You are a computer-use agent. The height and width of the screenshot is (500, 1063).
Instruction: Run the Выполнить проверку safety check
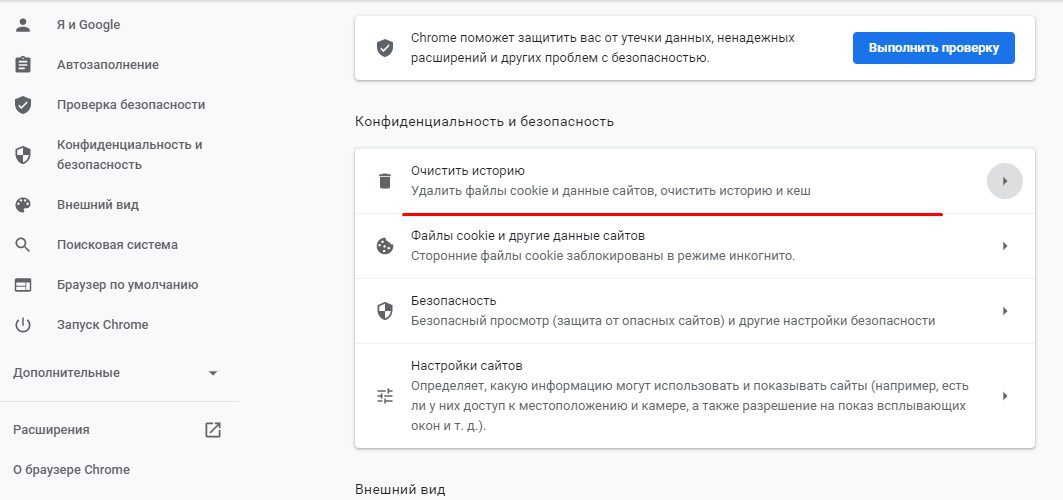pyautogui.click(x=934, y=48)
